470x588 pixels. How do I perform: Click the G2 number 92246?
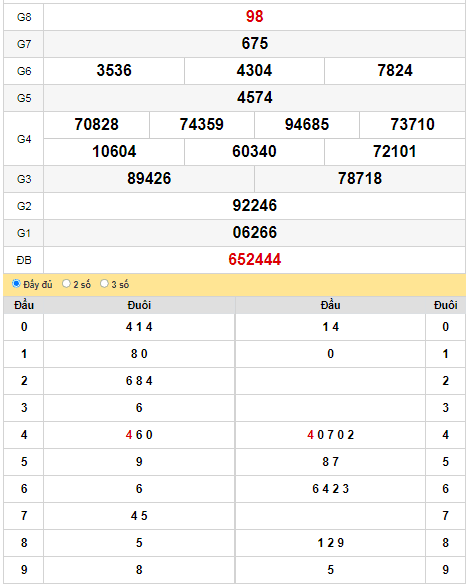point(254,206)
